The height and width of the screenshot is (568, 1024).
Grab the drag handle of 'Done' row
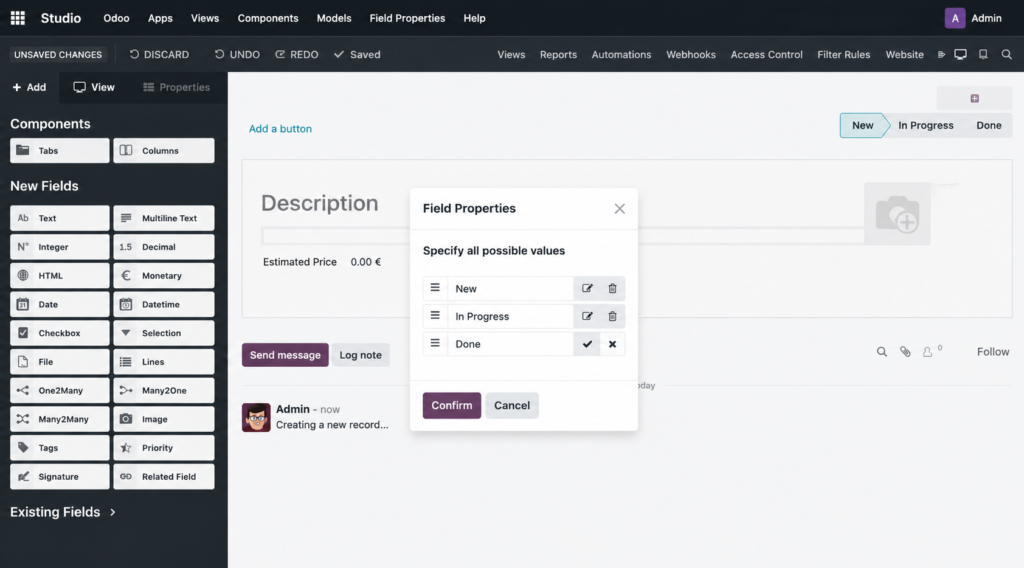(x=435, y=343)
